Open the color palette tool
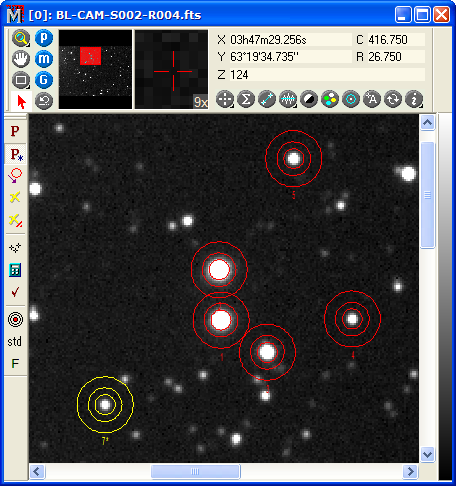 pyautogui.click(x=330, y=99)
